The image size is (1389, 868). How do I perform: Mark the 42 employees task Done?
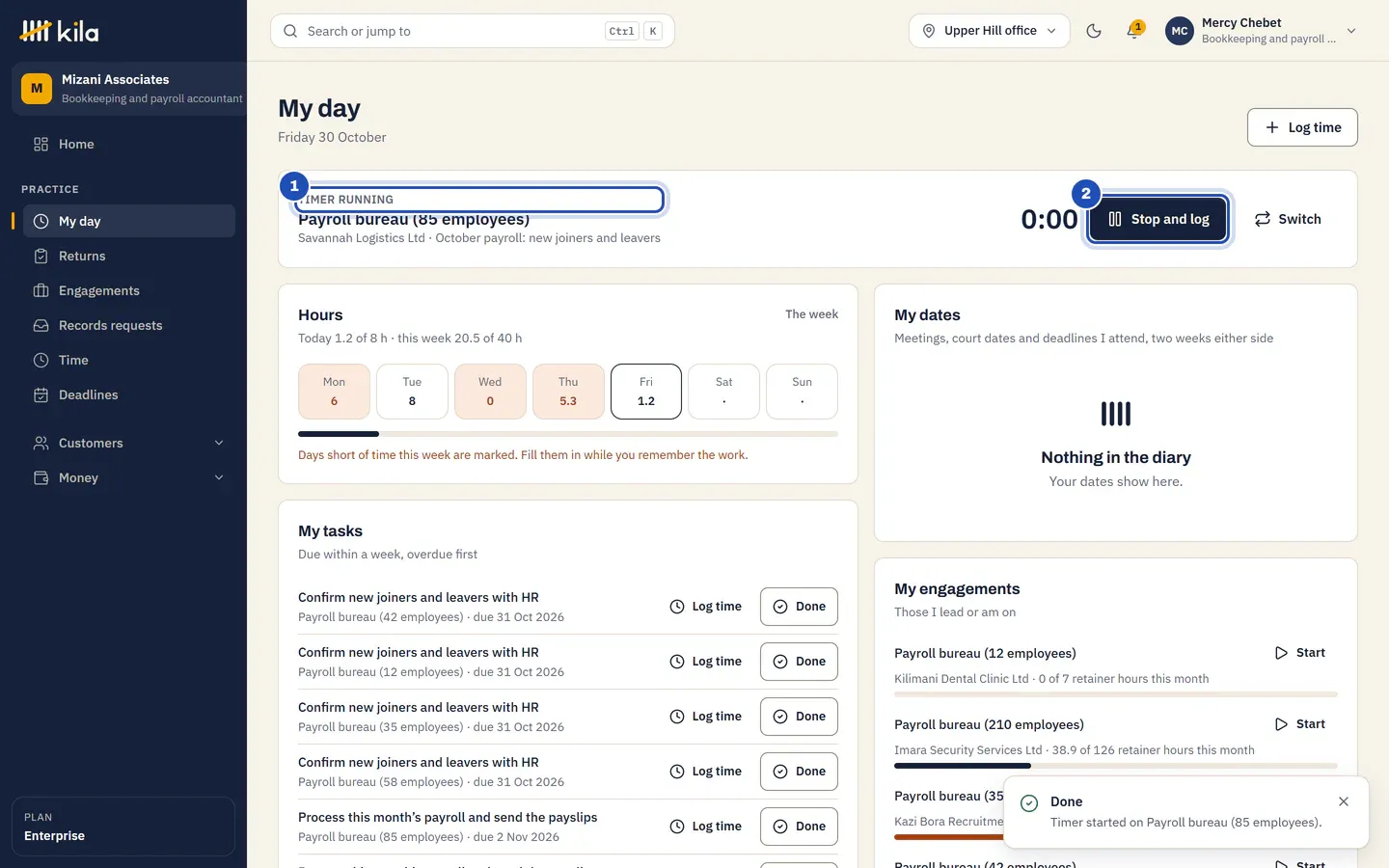click(x=799, y=607)
